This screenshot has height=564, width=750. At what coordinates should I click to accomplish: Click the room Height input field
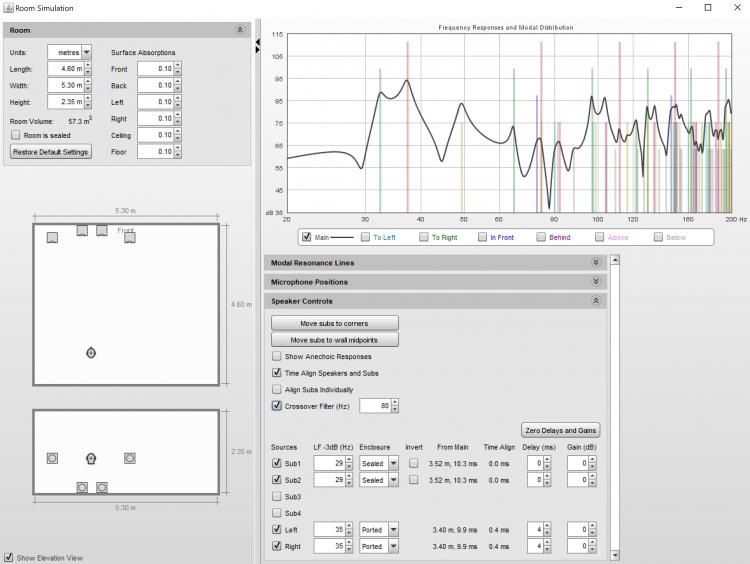tap(66, 101)
